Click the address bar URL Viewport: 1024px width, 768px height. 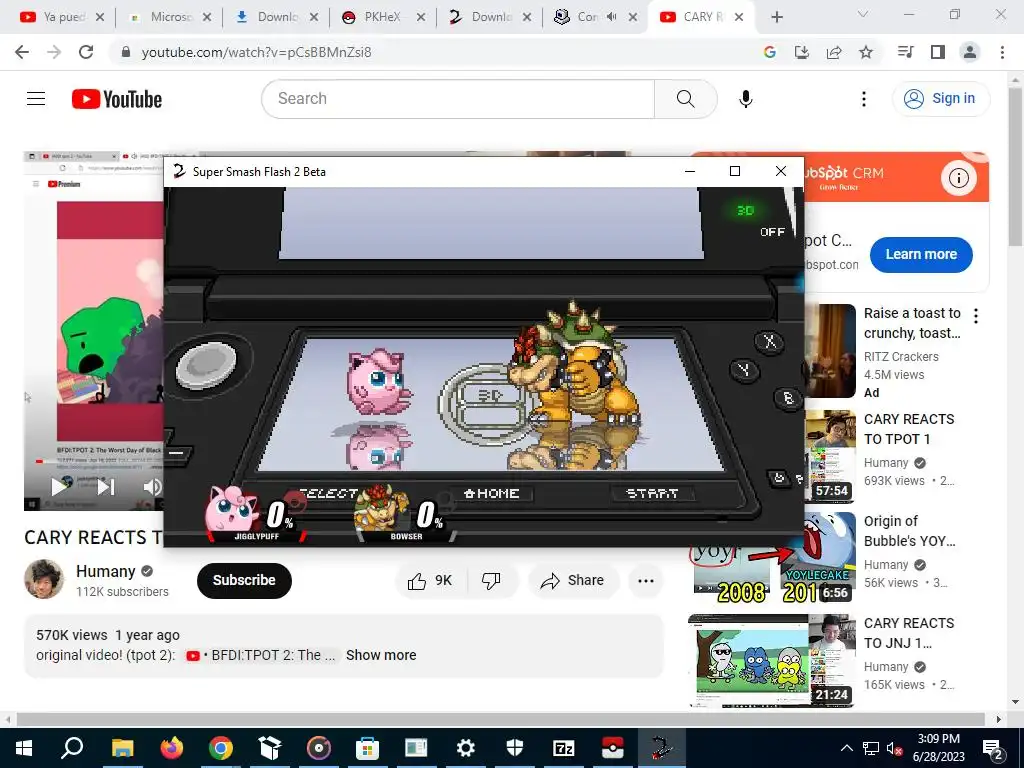click(x=257, y=52)
